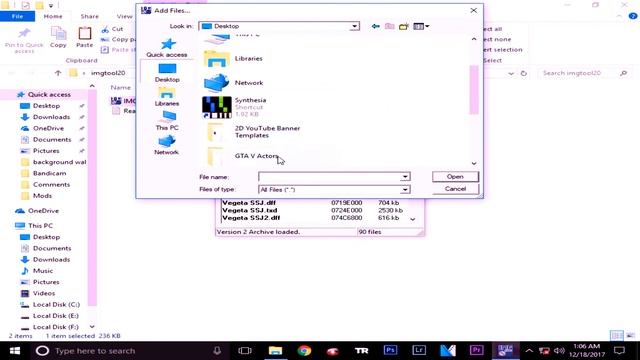This screenshot has height=360, width=640.
Task: Open the File tab in Explorer
Action: pos(17,16)
